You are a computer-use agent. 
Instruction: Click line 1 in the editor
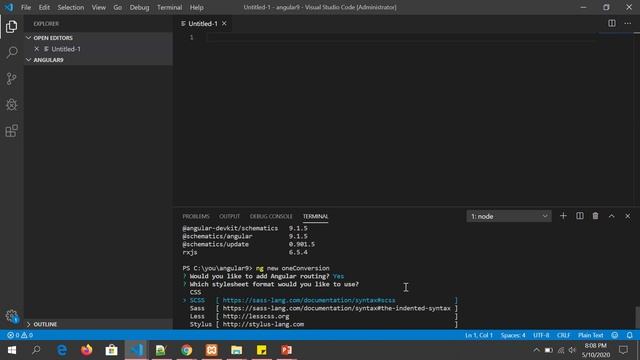[400, 38]
